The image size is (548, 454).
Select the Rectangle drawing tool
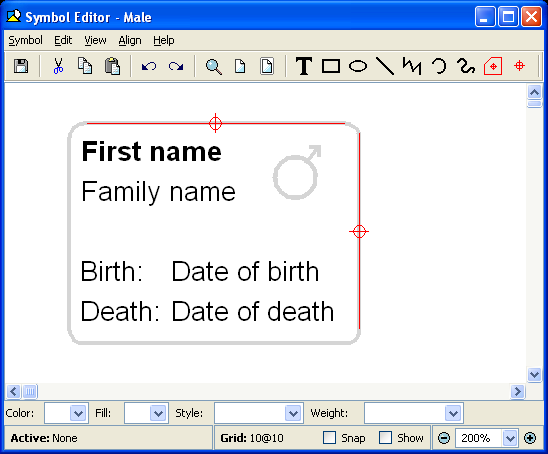point(331,66)
